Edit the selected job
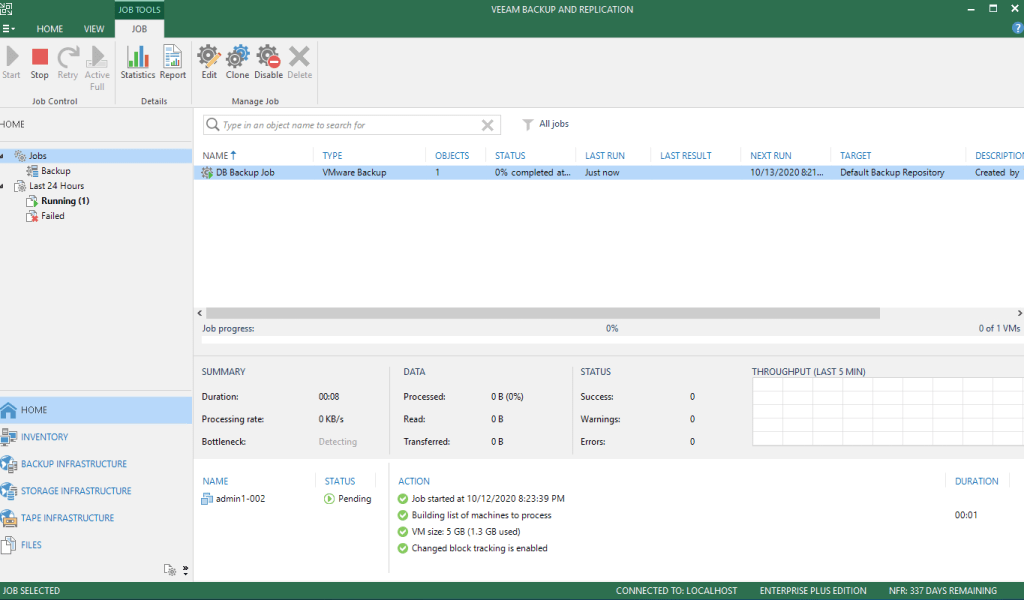Image resolution: width=1024 pixels, height=600 pixels. [208, 62]
